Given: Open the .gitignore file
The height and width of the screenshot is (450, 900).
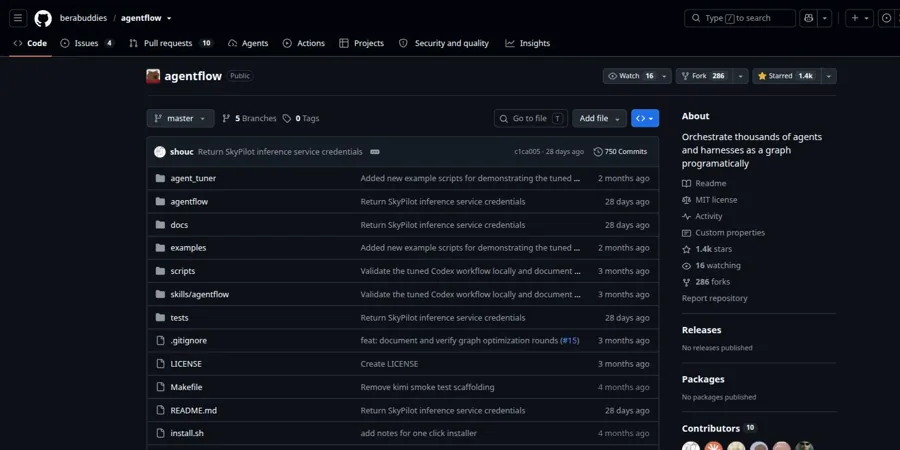Looking at the screenshot, I should coord(188,340).
